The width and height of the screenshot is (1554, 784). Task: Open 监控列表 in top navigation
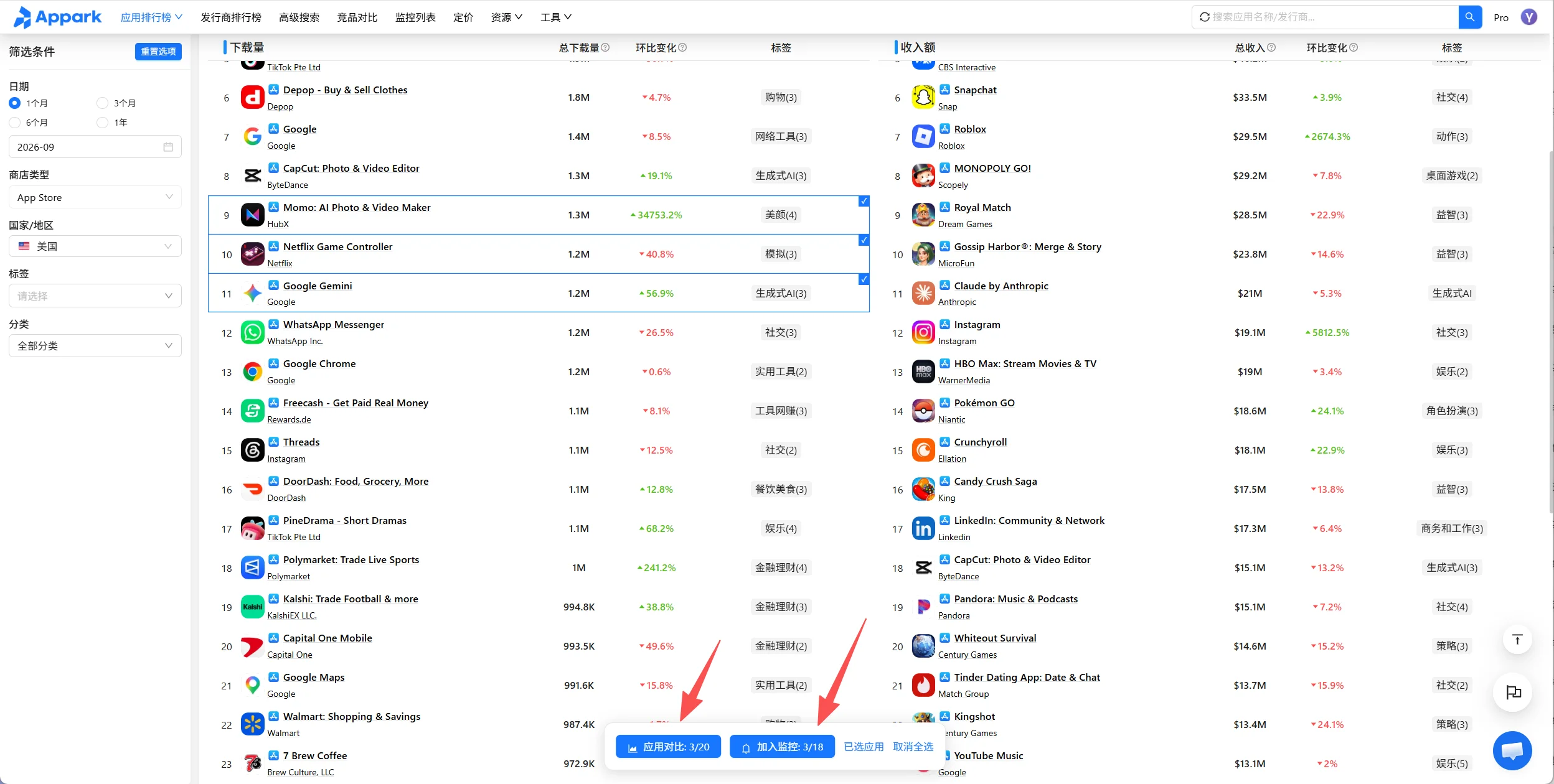(x=415, y=17)
